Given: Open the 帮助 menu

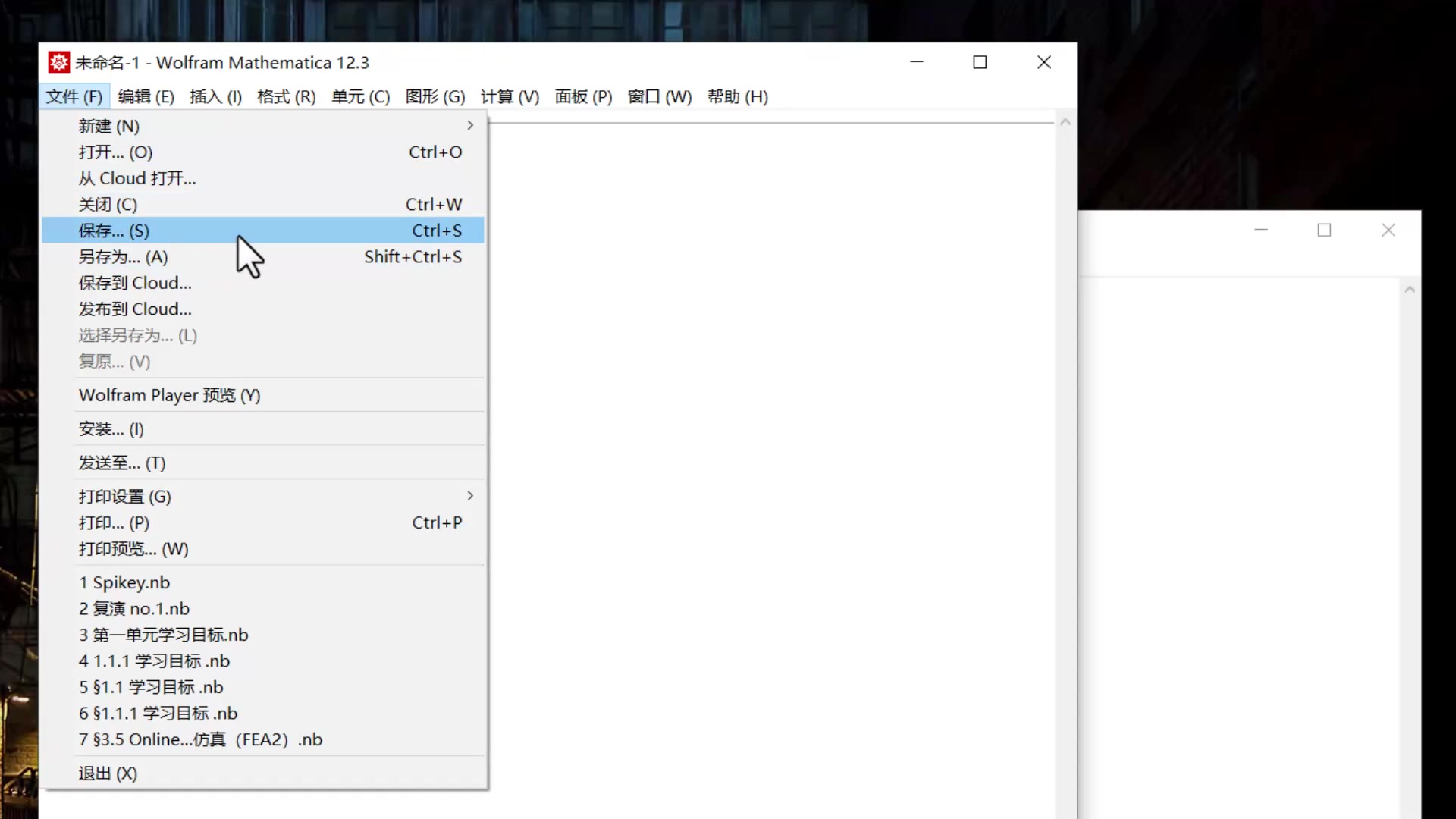Looking at the screenshot, I should tap(736, 96).
